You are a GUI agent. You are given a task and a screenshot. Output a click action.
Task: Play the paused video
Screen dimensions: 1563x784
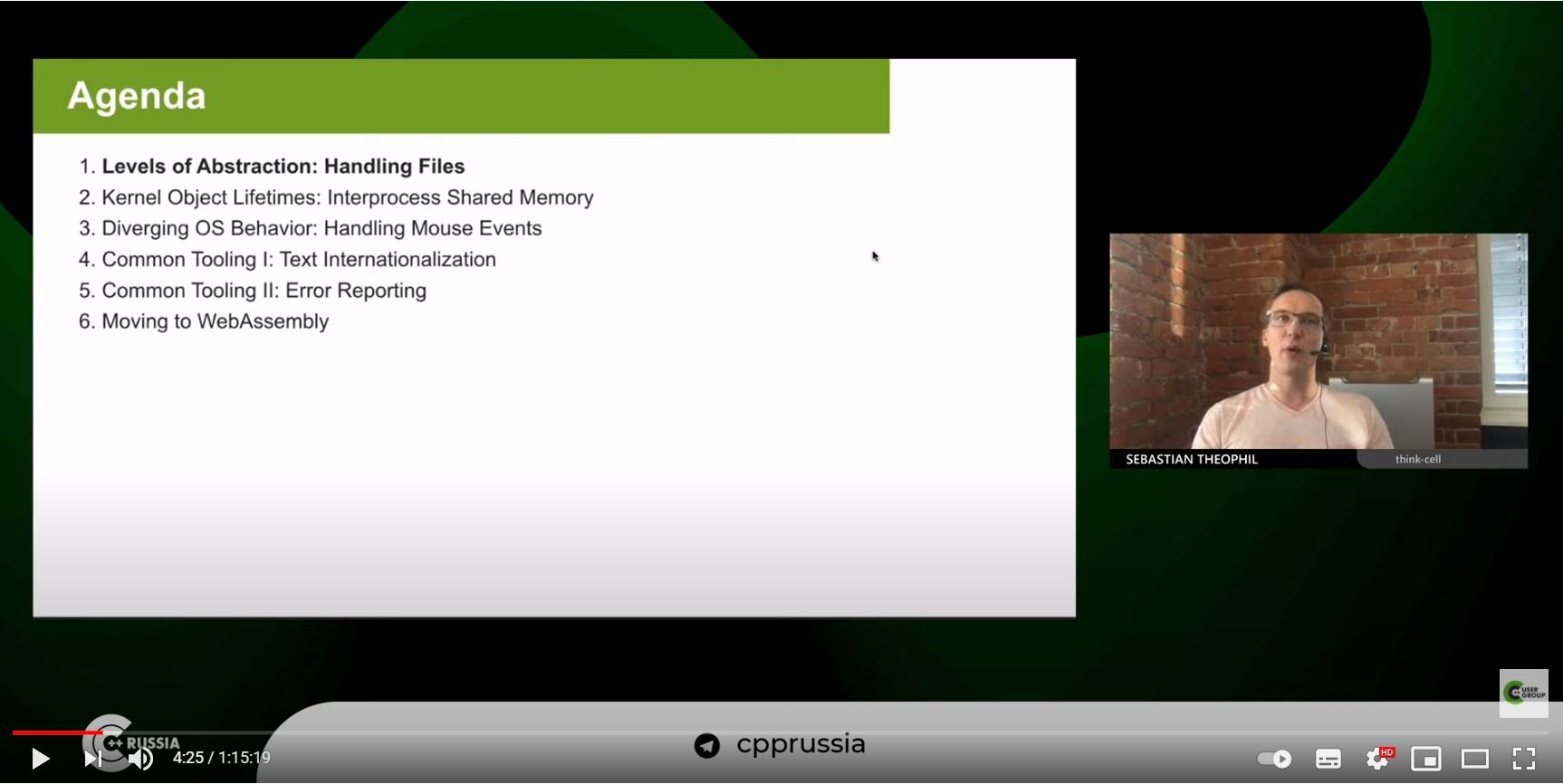click(40, 759)
